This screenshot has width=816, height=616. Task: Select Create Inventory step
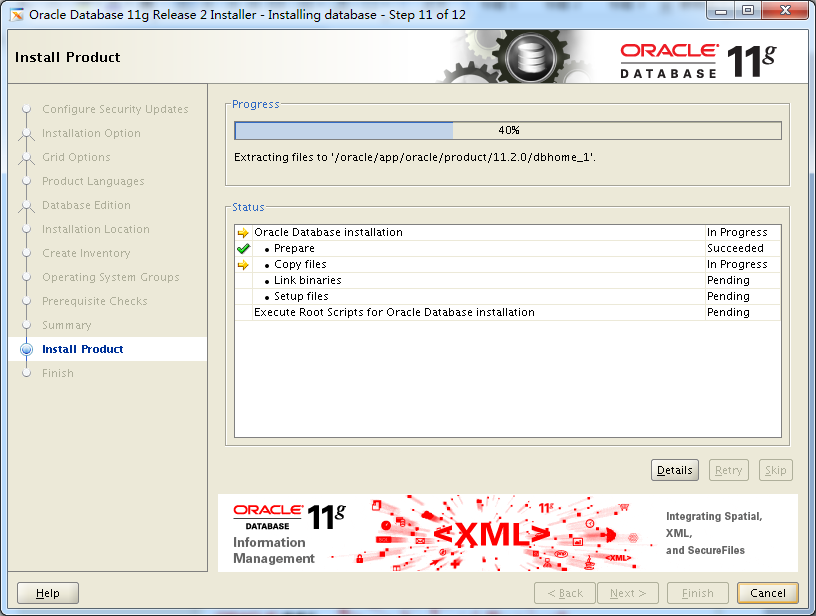click(x=86, y=253)
